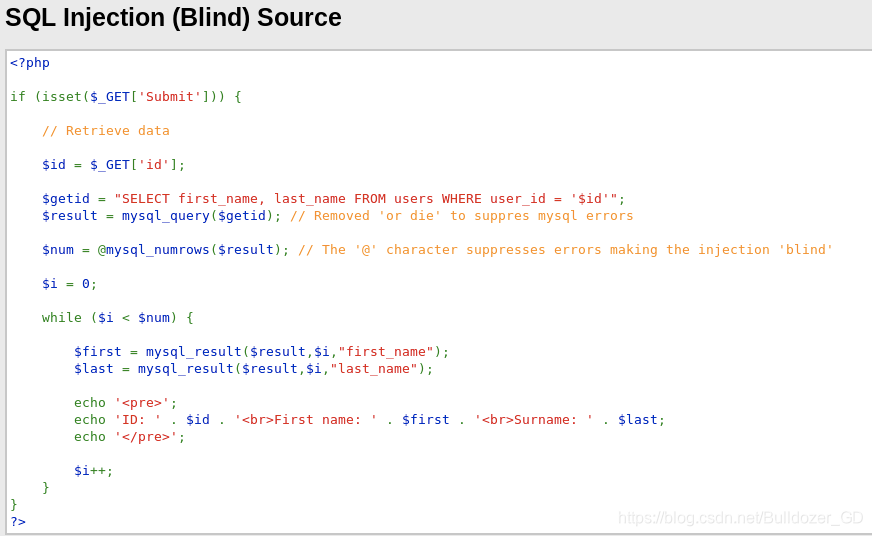Click the line 'while ($i < $num) {'
This screenshot has width=872, height=536.
[x=117, y=318]
